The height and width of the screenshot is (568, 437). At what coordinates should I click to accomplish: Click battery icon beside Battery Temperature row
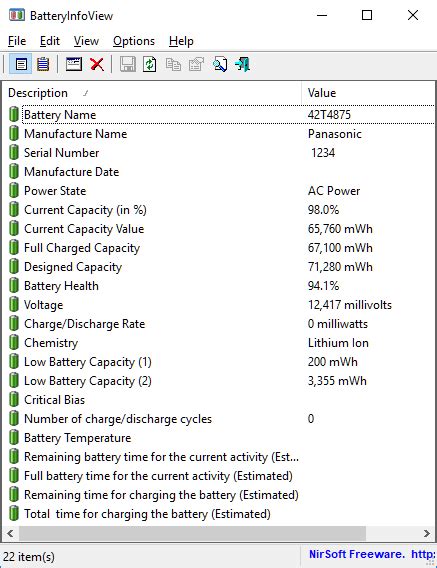[x=14, y=437]
